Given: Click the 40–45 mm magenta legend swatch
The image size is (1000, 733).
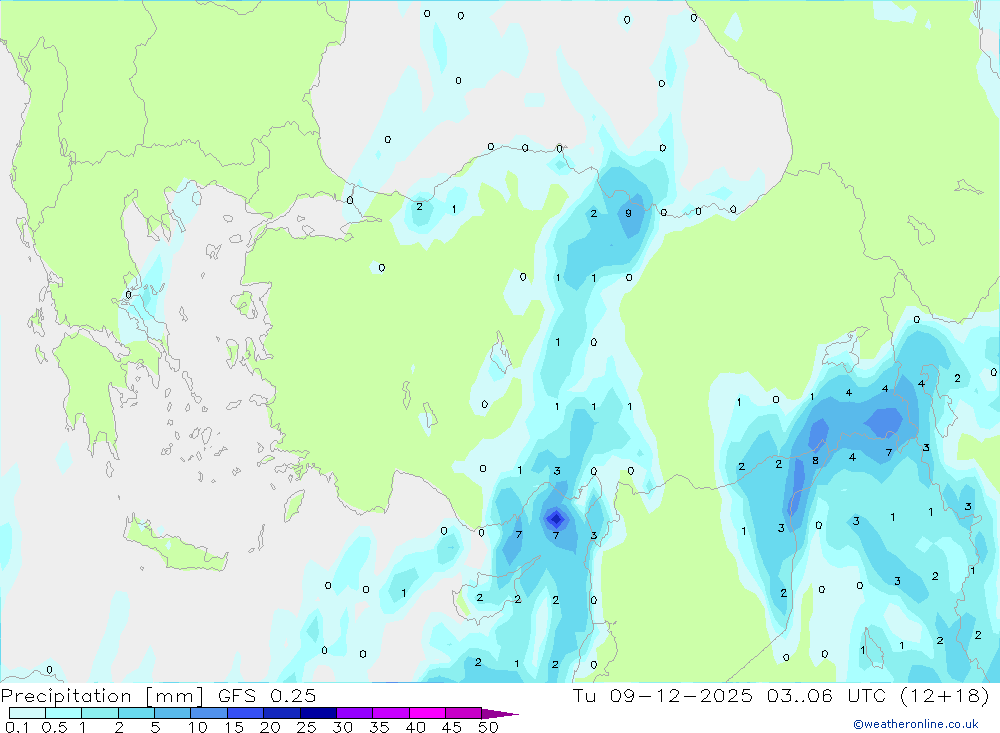Looking at the screenshot, I should coord(427,713).
